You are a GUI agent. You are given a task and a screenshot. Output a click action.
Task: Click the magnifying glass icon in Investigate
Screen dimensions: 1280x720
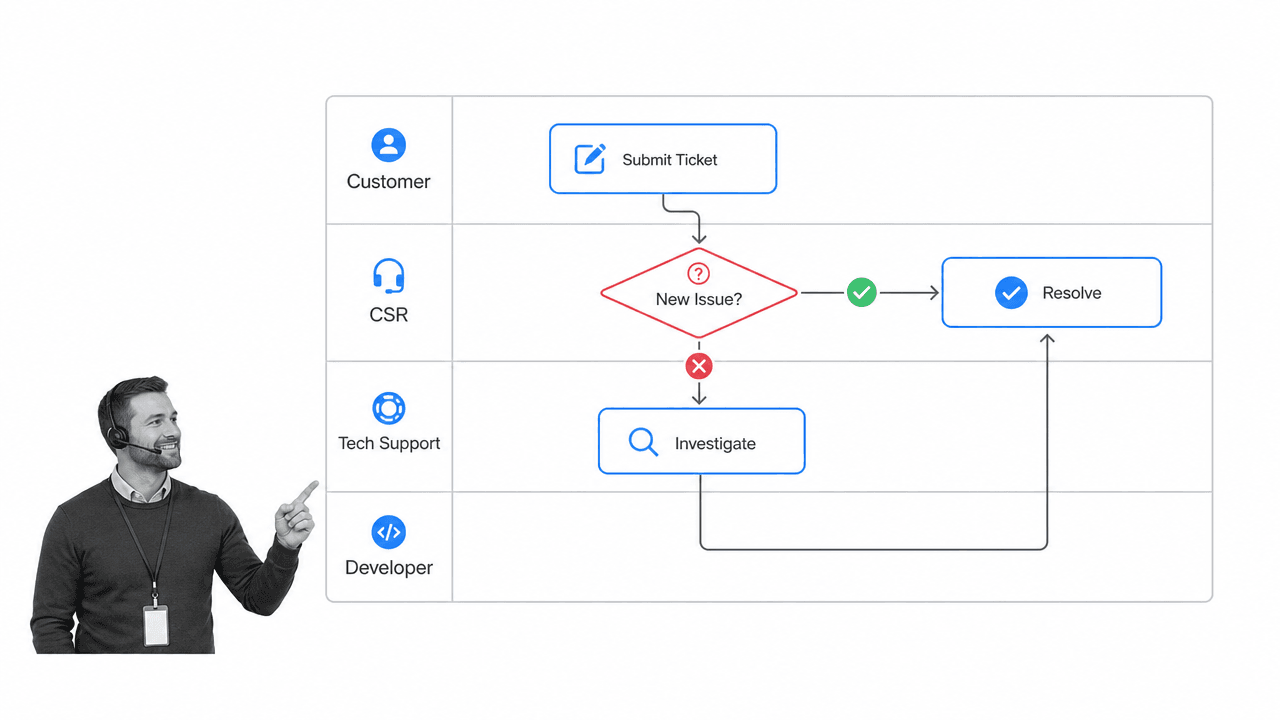click(x=643, y=442)
